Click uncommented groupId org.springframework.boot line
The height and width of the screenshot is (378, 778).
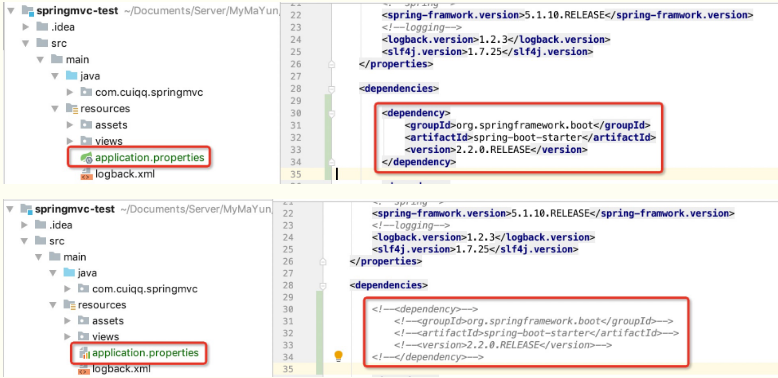point(527,125)
